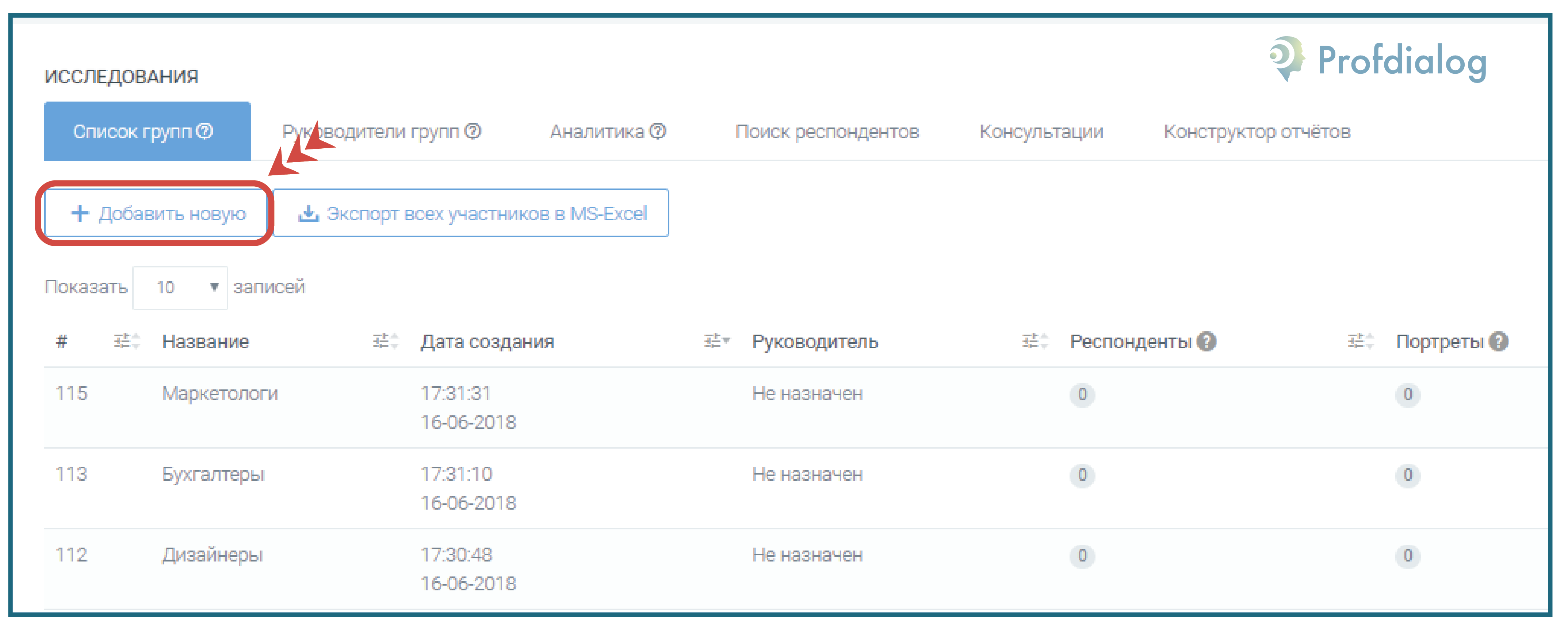This screenshot has width=1568, height=632.
Task: Sort by the # column icon
Action: click(x=127, y=341)
